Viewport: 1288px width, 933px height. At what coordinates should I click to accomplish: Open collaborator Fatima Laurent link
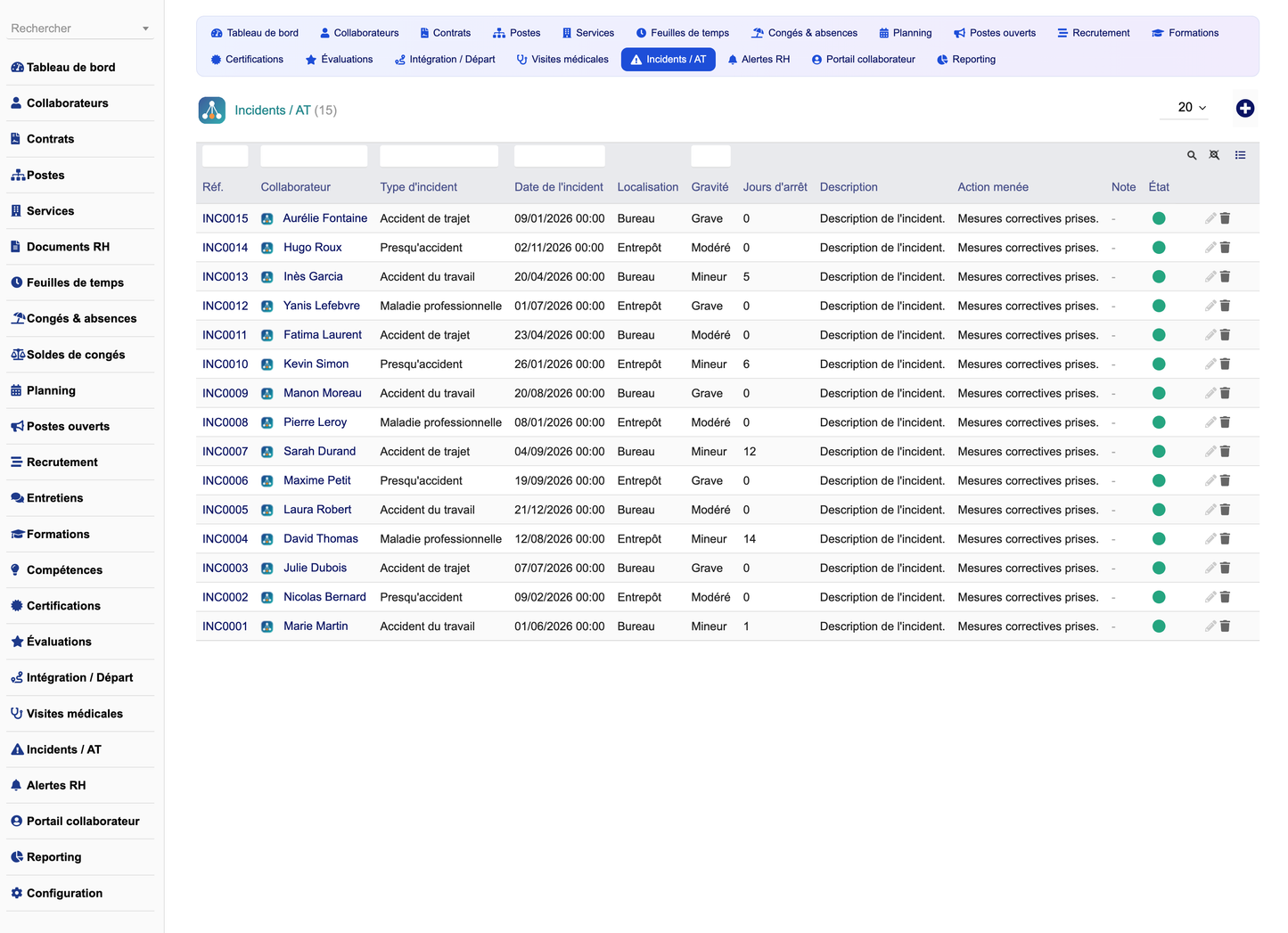tap(323, 335)
